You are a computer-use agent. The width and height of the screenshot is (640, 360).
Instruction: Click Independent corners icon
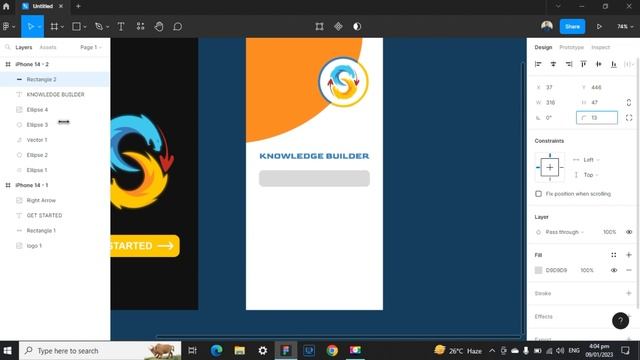(x=629, y=118)
